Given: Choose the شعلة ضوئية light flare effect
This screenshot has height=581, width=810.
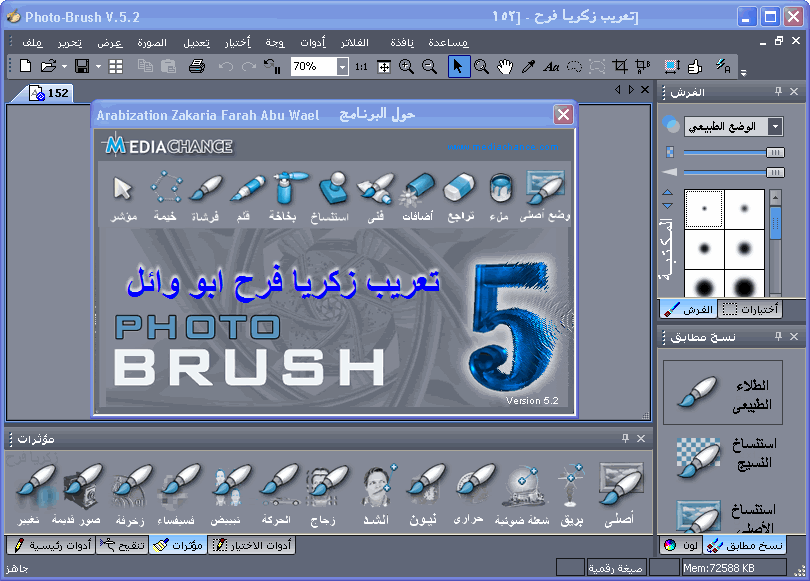Looking at the screenshot, I should pyautogui.click(x=523, y=493).
